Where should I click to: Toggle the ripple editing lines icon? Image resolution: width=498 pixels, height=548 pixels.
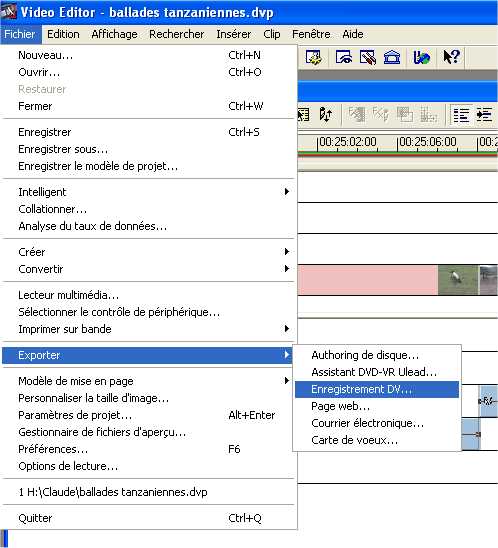pyautogui.click(x=461, y=115)
